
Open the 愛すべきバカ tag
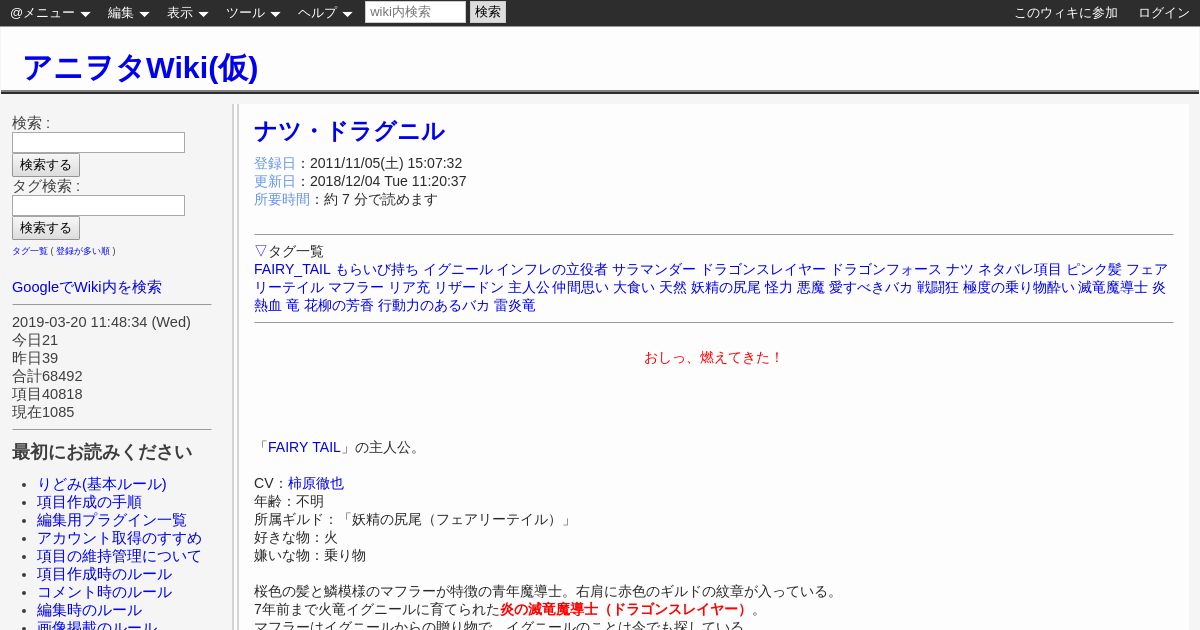point(871,287)
